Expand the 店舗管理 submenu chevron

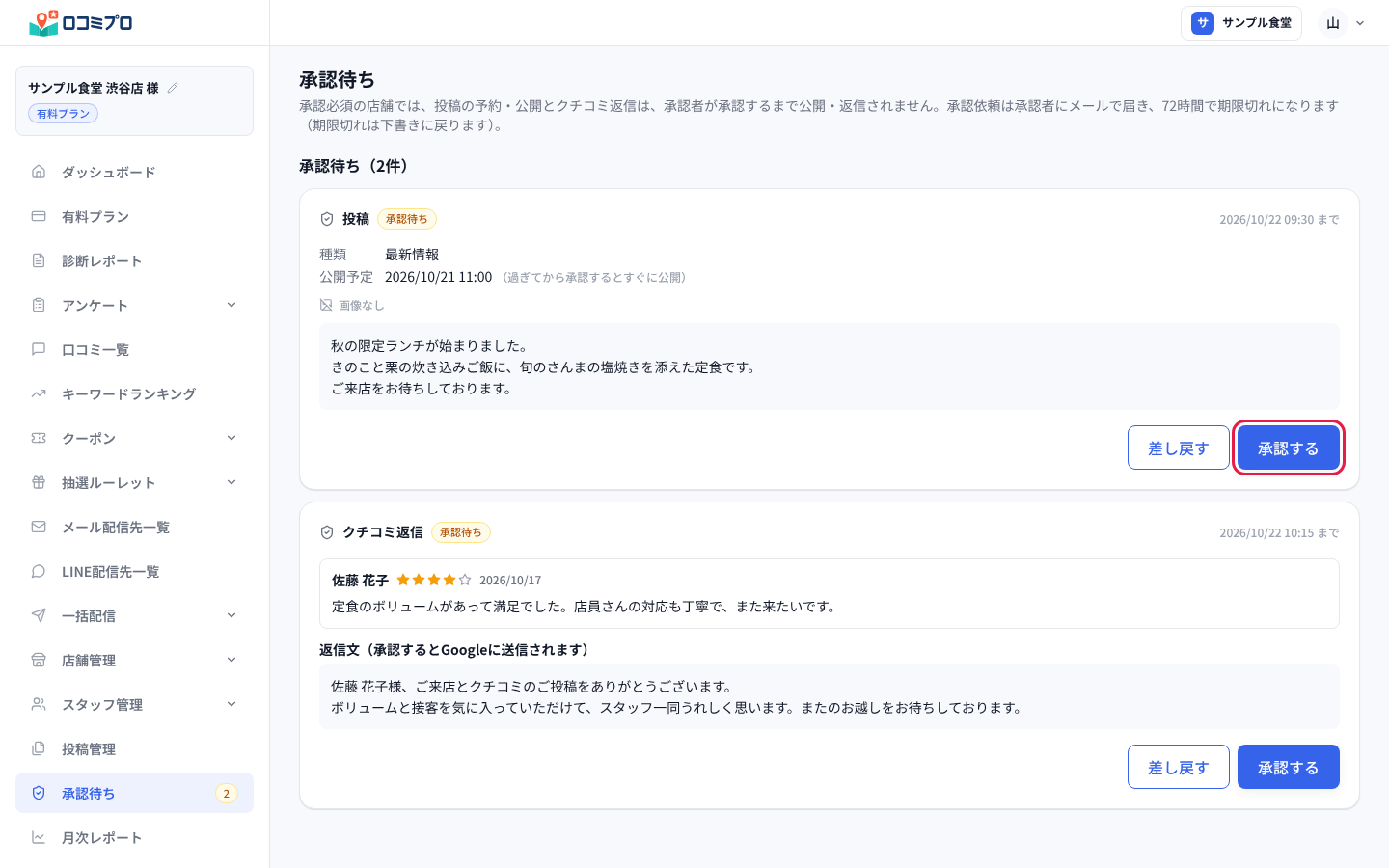pos(231,660)
